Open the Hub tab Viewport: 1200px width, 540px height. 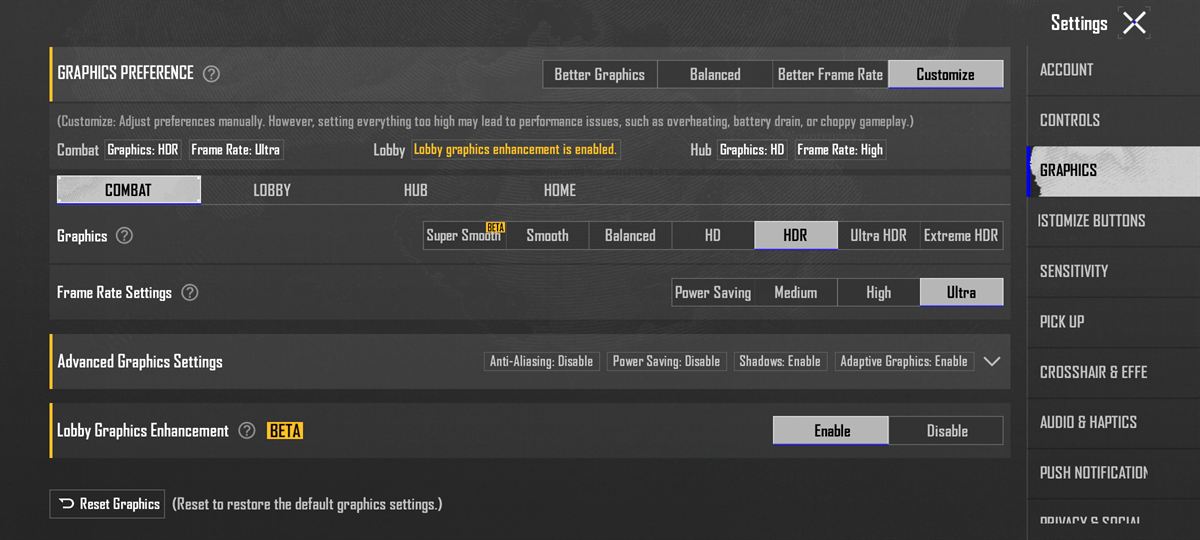(x=415, y=190)
